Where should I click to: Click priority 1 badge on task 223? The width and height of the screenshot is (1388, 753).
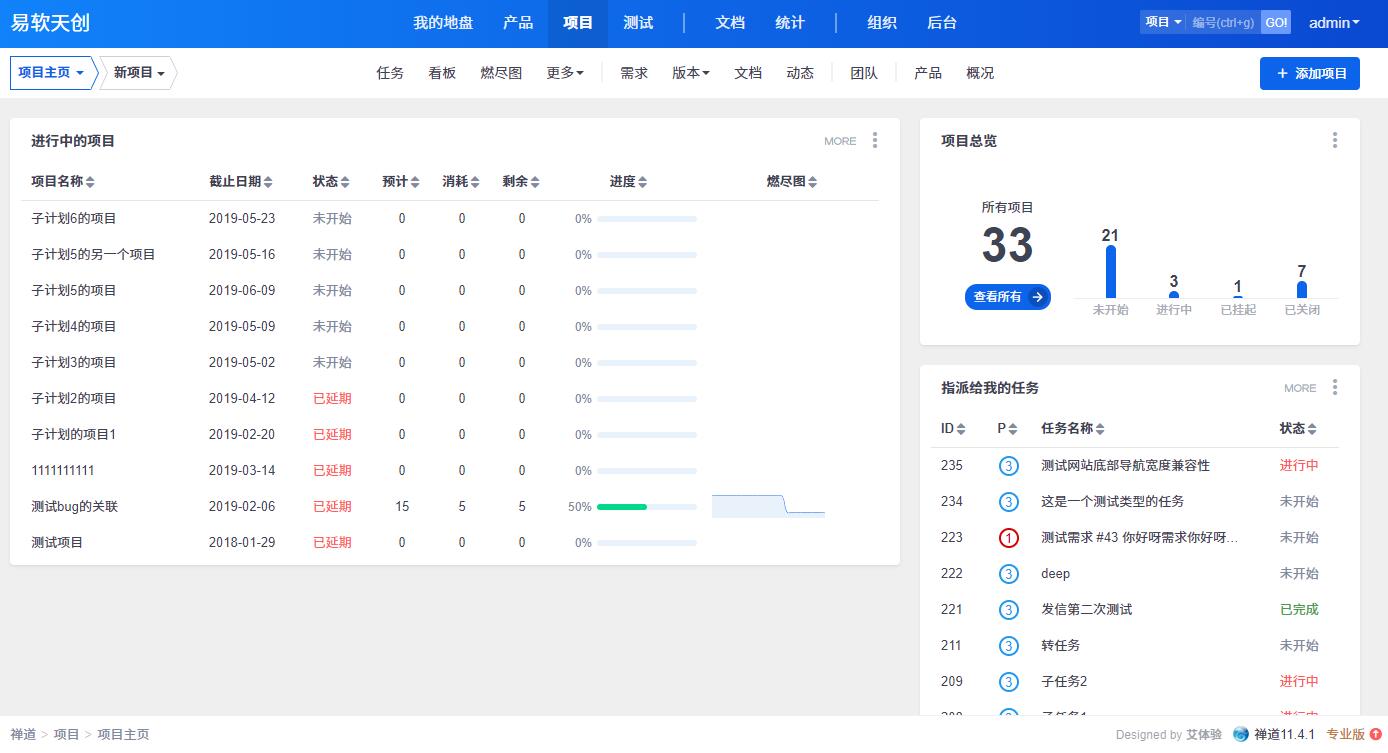1008,538
